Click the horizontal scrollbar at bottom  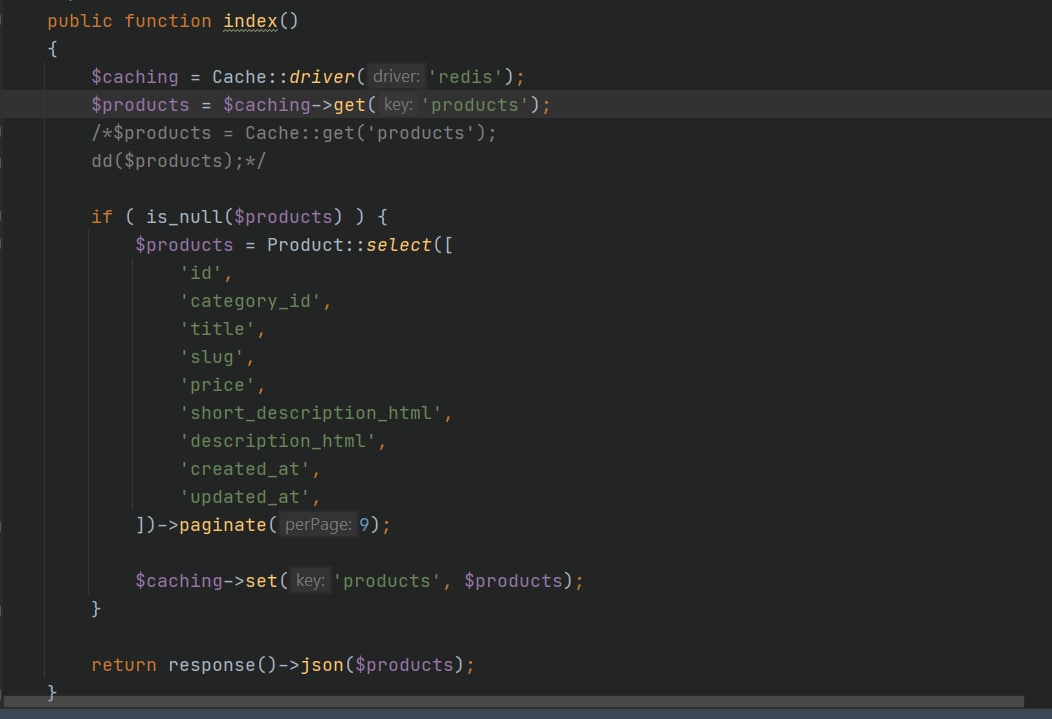click(x=514, y=702)
